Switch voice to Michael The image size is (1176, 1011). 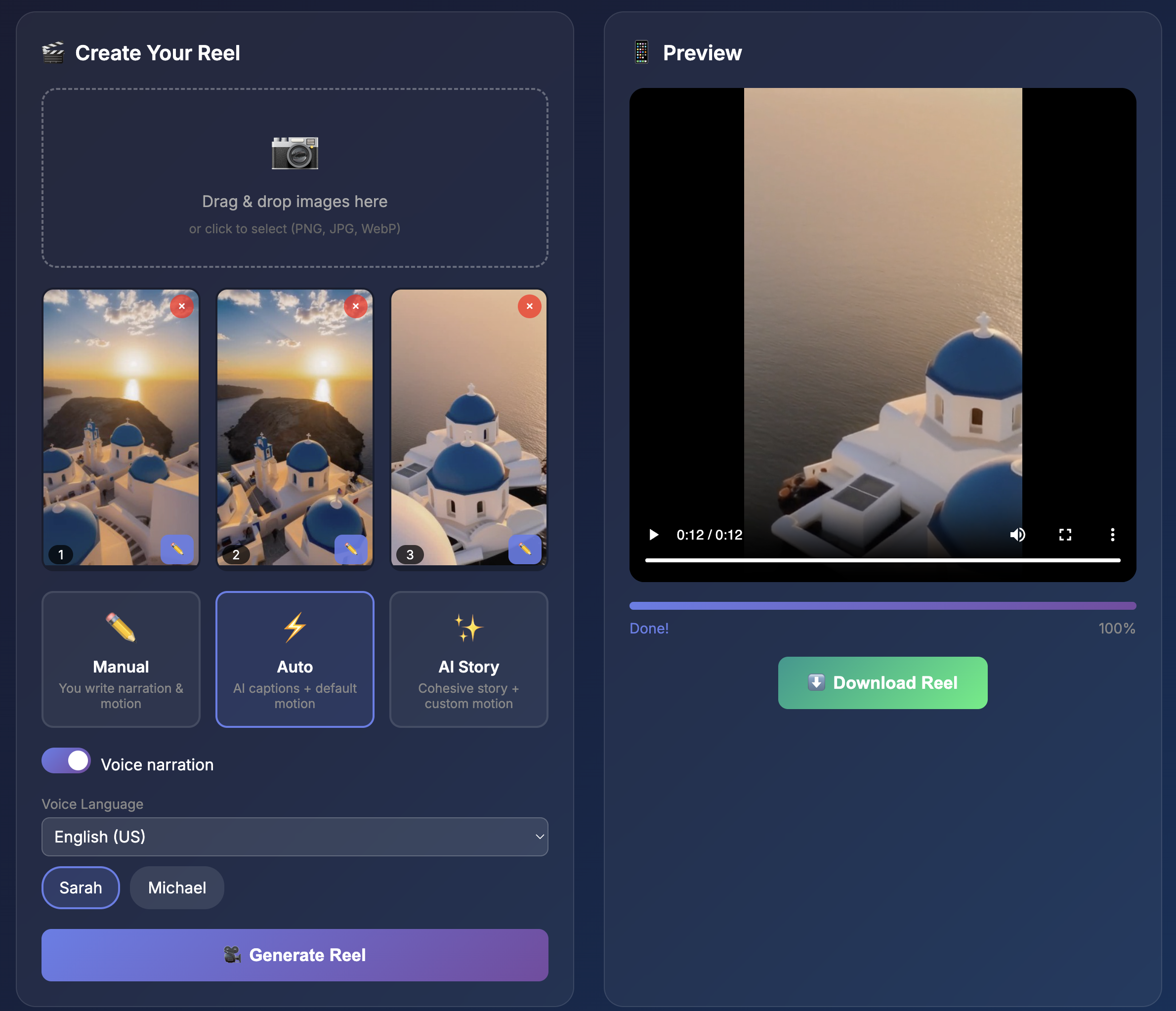click(x=176, y=887)
